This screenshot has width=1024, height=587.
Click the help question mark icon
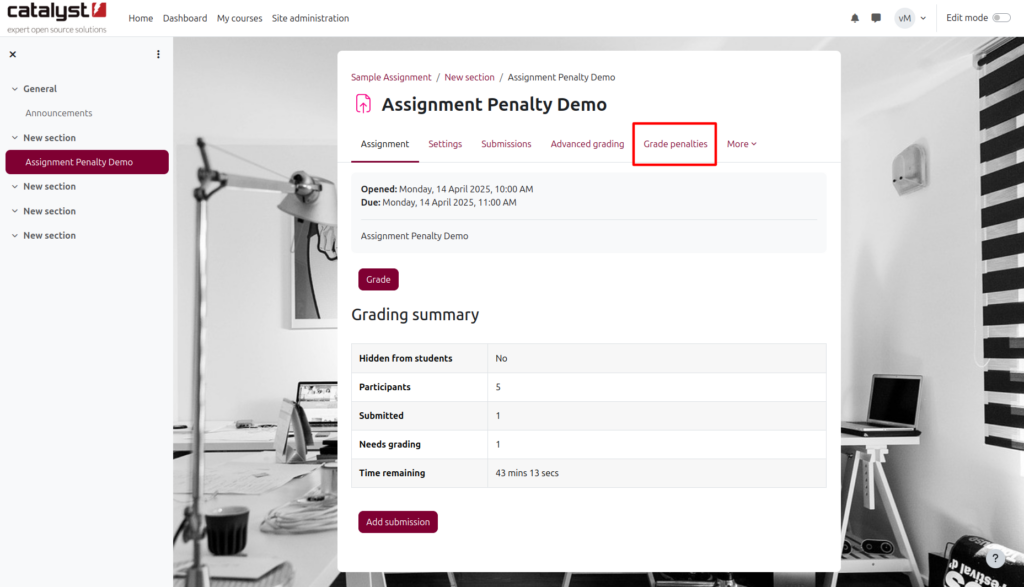coord(996,559)
